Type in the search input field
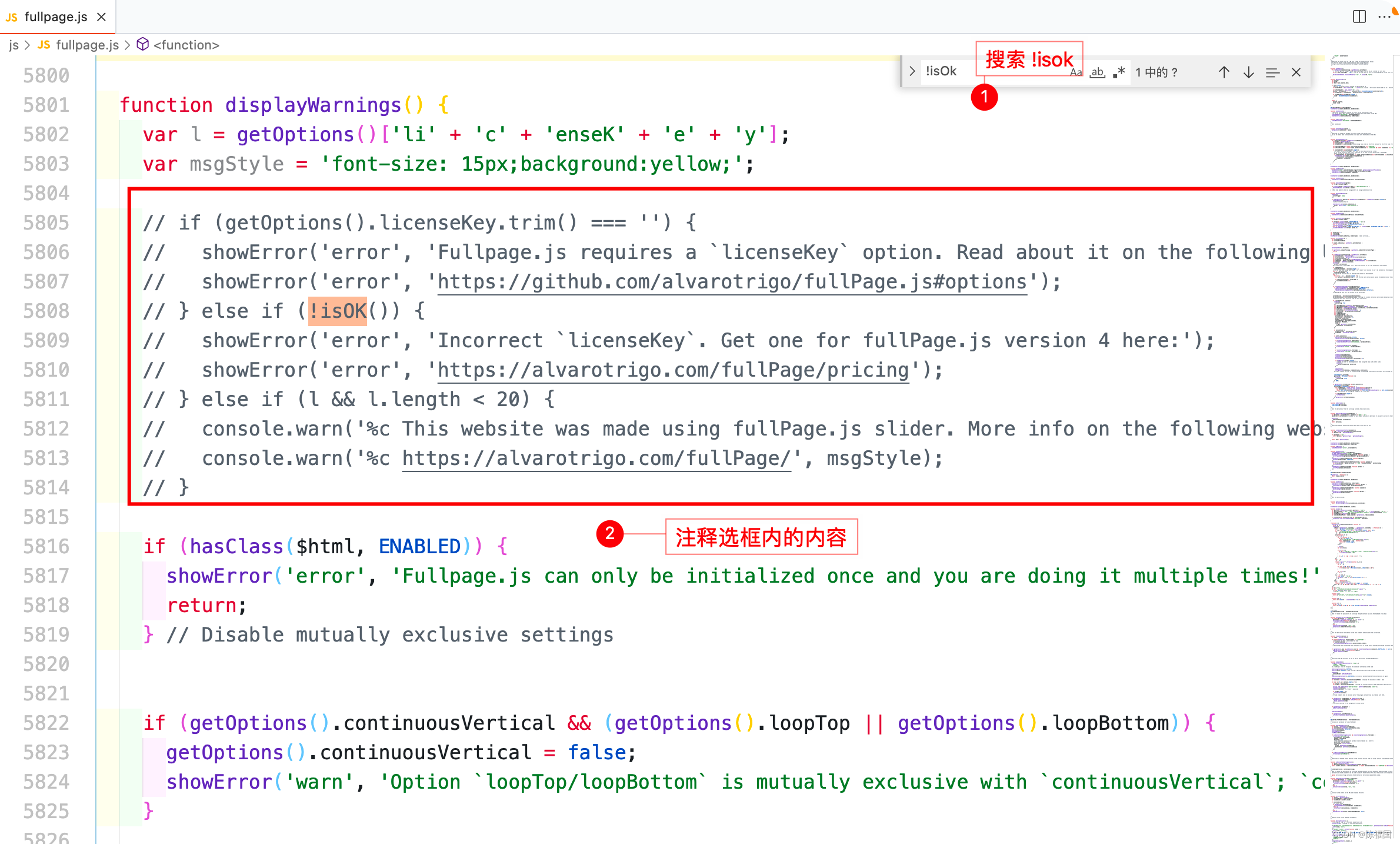The width and height of the screenshot is (1400, 844). tap(971, 71)
